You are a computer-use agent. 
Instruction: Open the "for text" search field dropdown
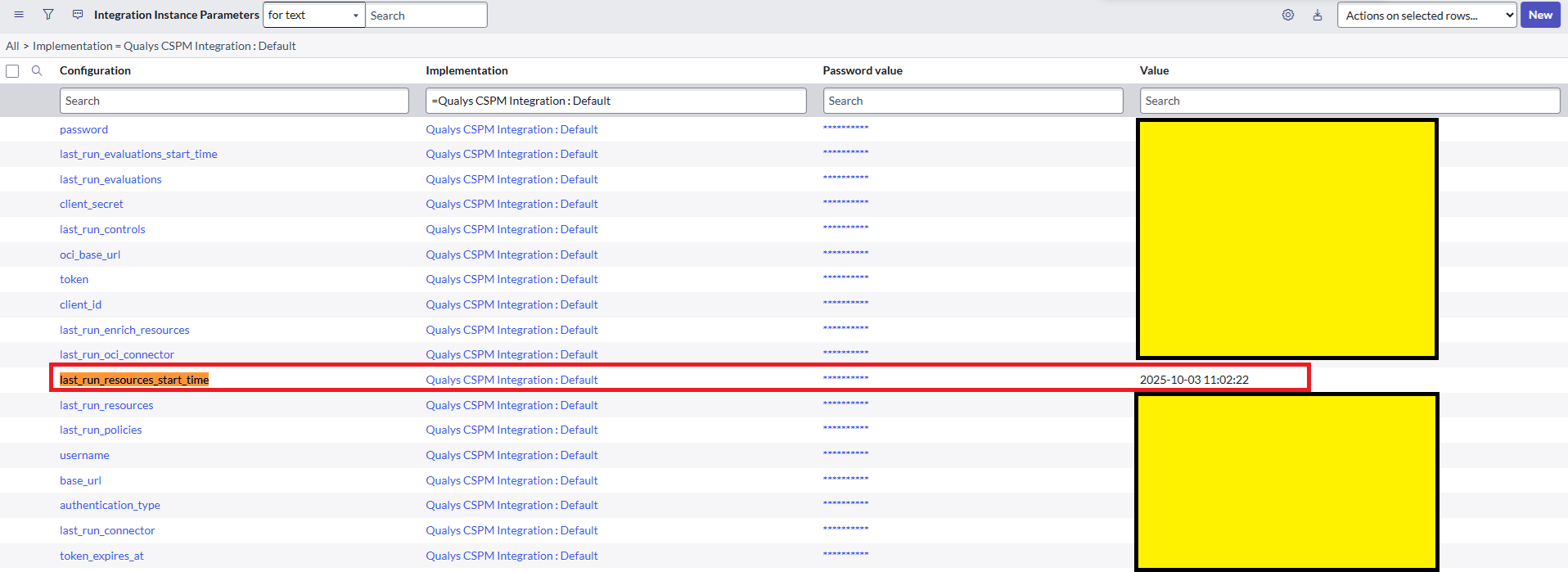point(313,15)
